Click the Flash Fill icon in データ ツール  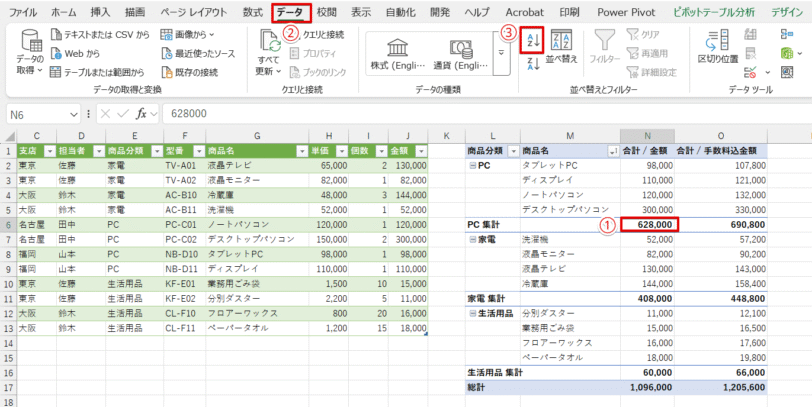pyautogui.click(x=750, y=35)
